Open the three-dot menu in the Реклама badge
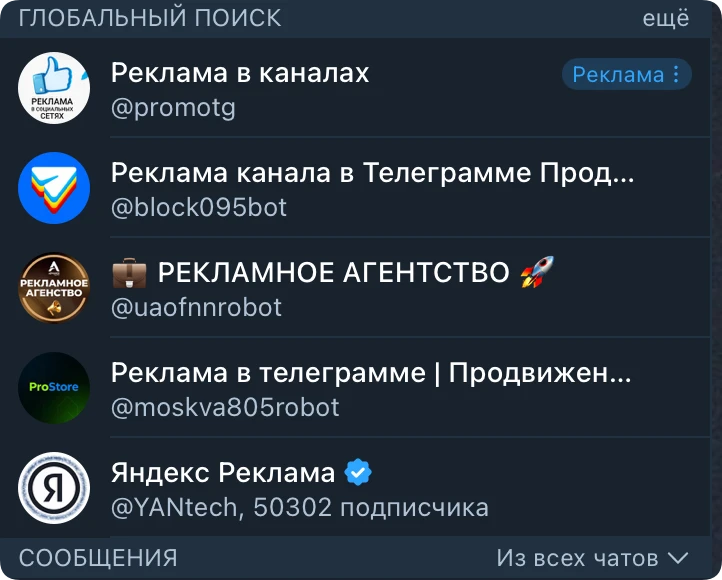The image size is (722, 580). point(676,74)
